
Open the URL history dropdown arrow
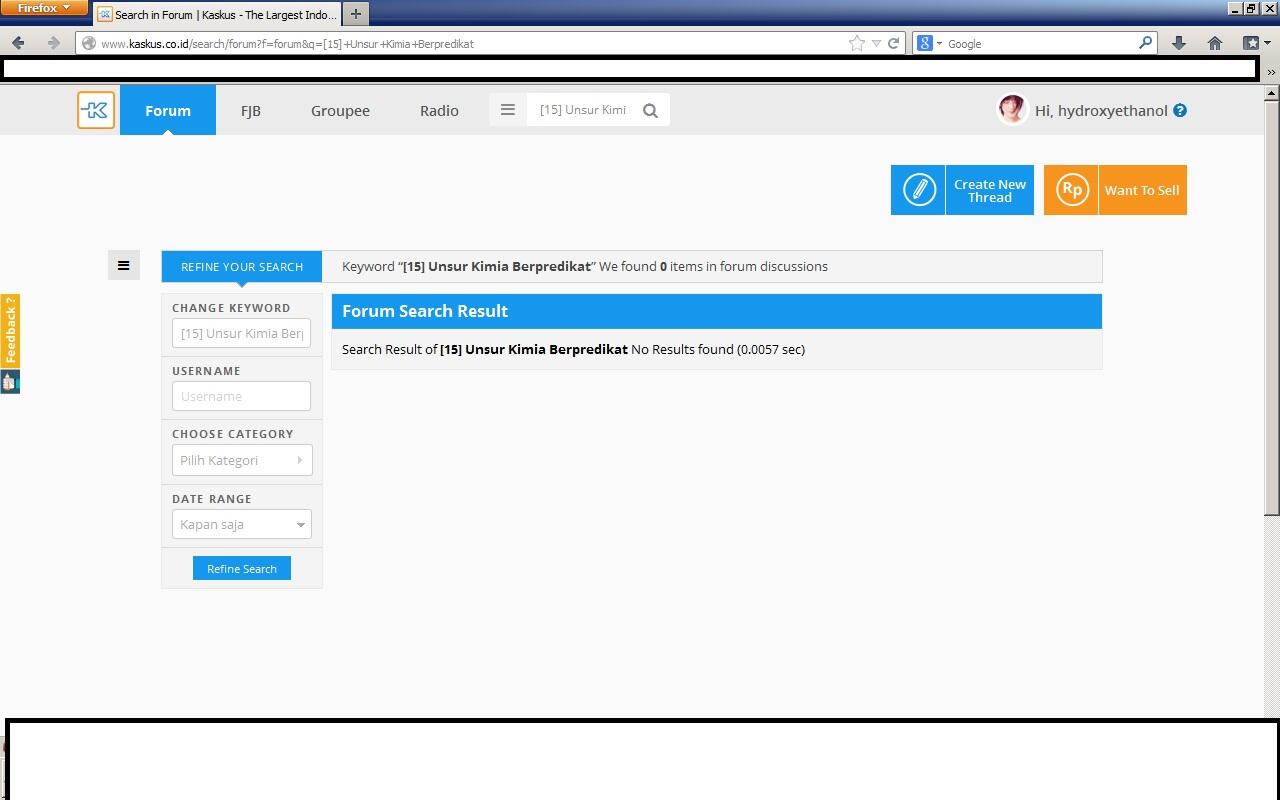point(876,43)
